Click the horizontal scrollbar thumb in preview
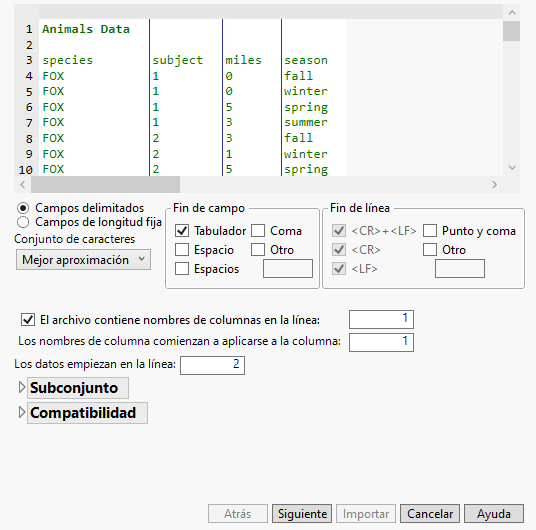Screen dimensions: 536x530 pyautogui.click(x=105, y=185)
